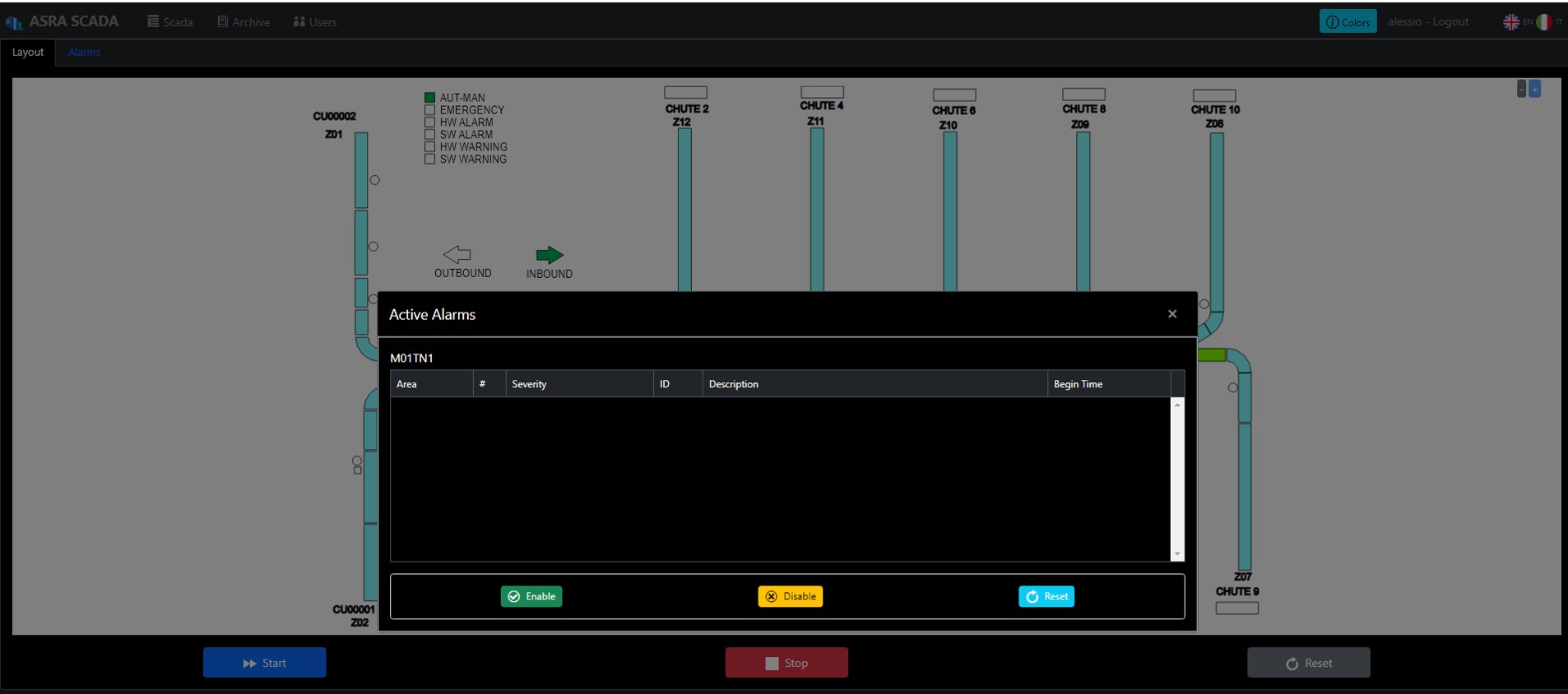
Task: Sort alarms by Description column
Action: [x=875, y=384]
